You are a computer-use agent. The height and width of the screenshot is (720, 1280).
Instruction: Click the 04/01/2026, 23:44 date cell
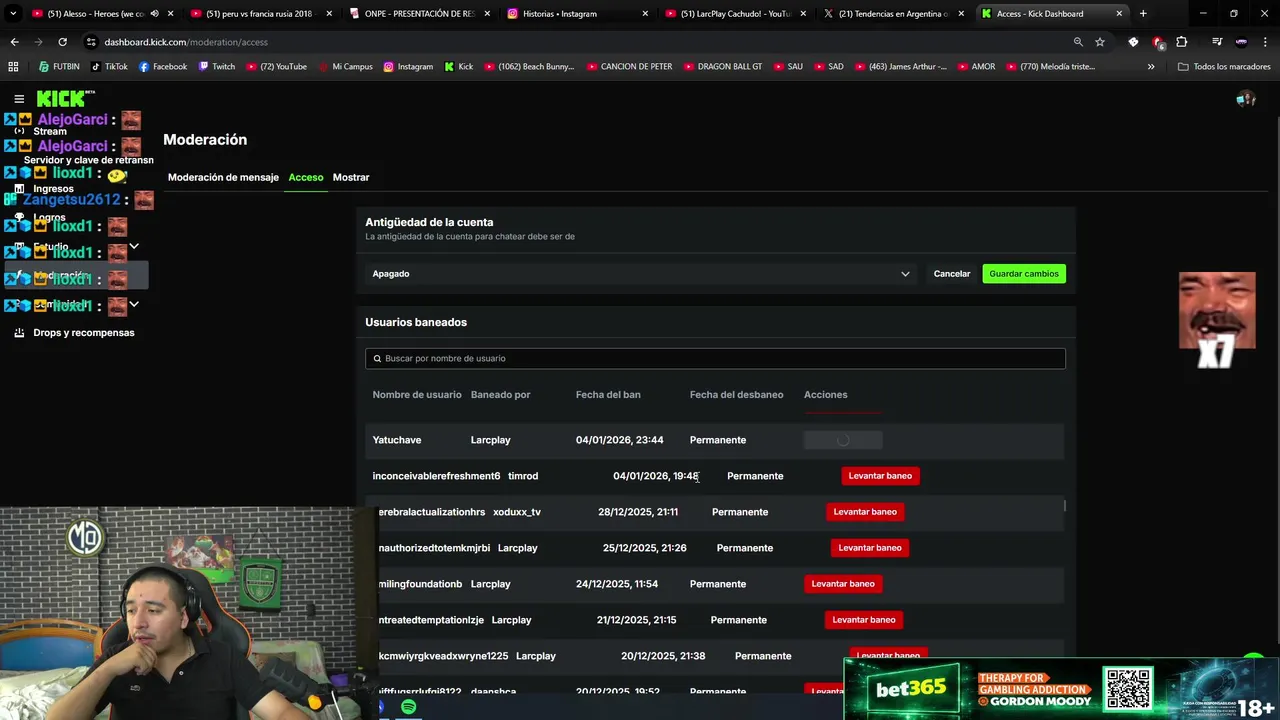(x=620, y=440)
